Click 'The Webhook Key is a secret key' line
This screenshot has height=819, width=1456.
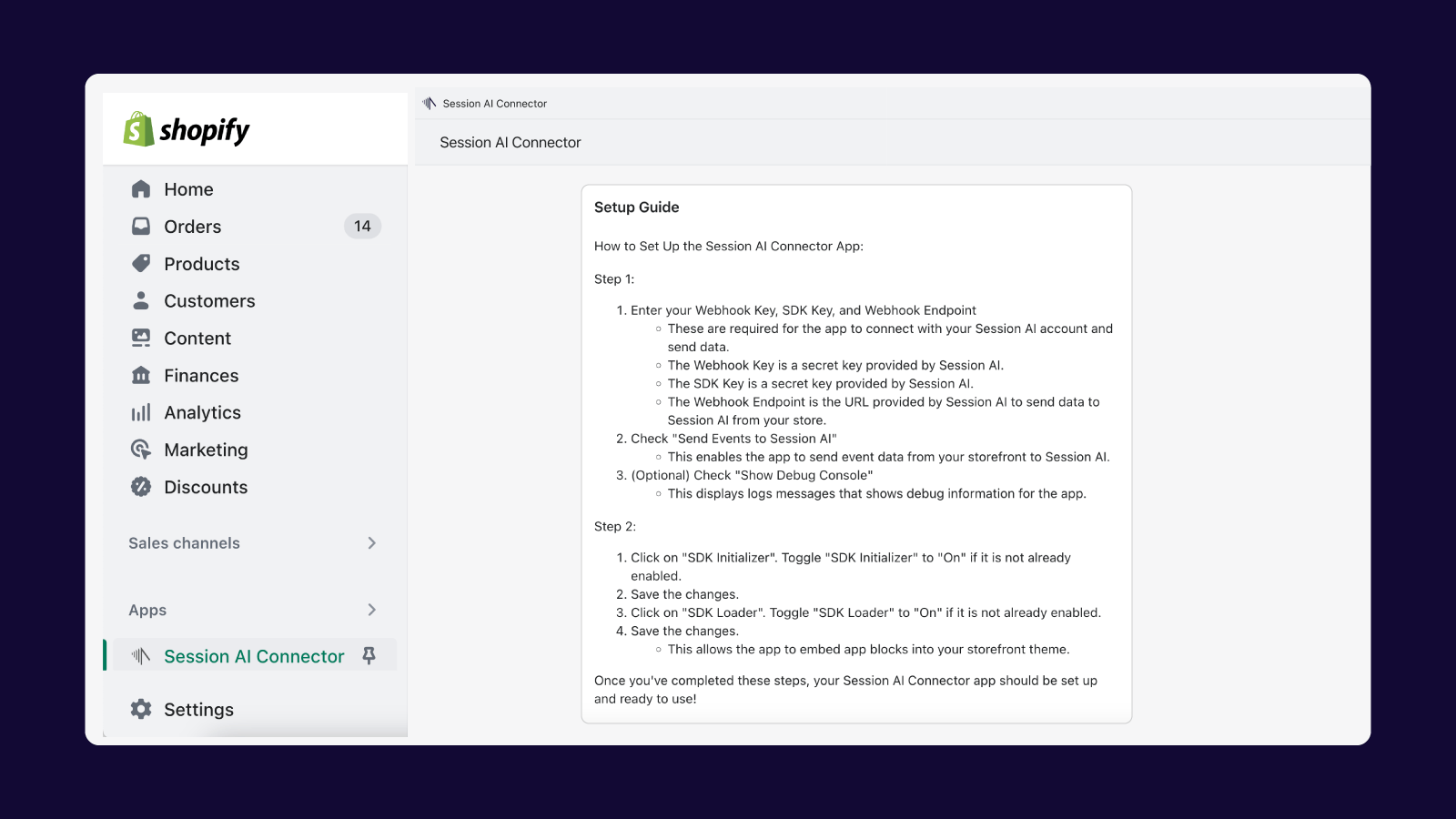[835, 365]
